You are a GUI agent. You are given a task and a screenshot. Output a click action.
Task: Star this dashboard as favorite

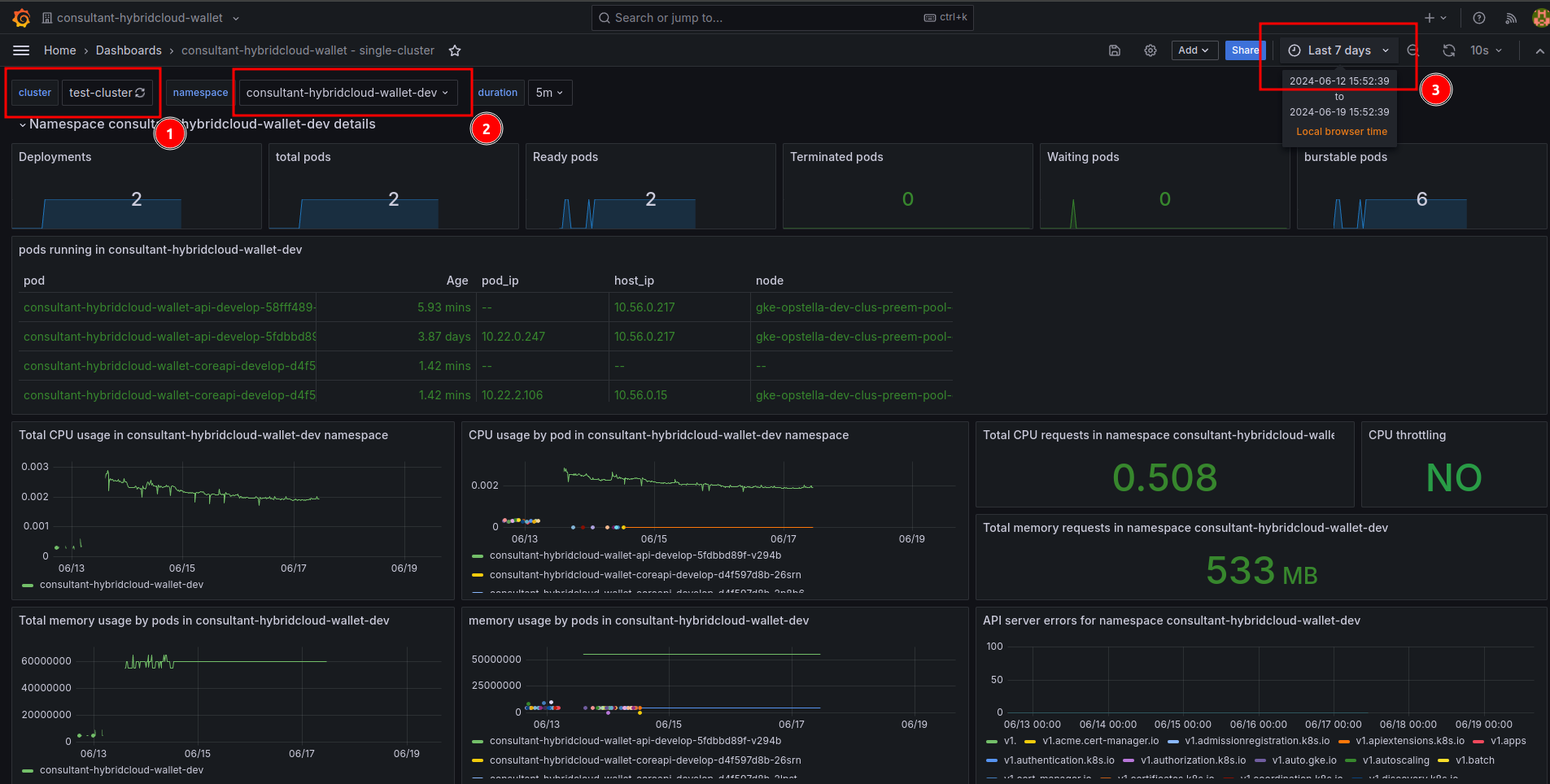455,50
